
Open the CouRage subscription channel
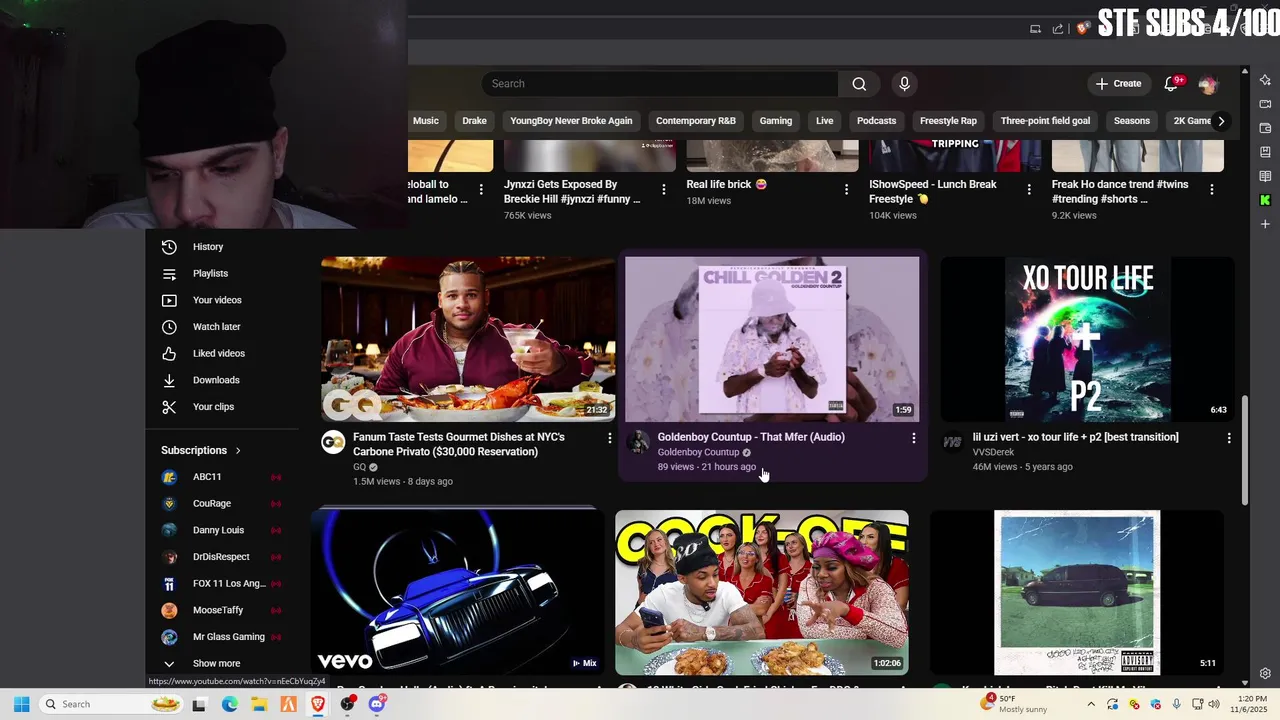tap(220, 504)
